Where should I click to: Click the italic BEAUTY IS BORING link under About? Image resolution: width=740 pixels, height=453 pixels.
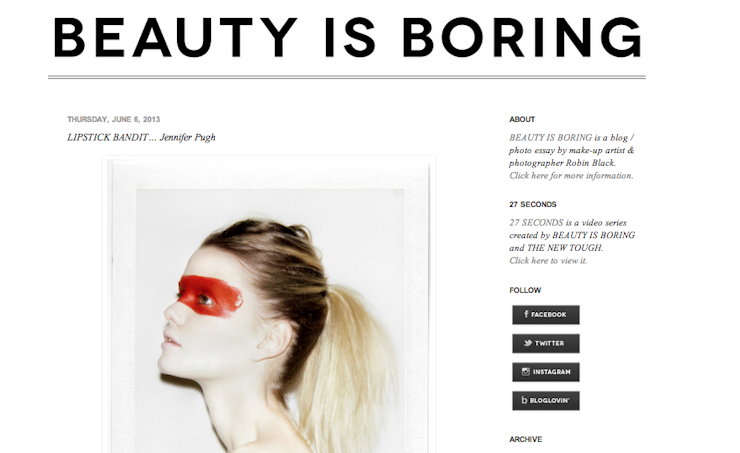coord(550,138)
